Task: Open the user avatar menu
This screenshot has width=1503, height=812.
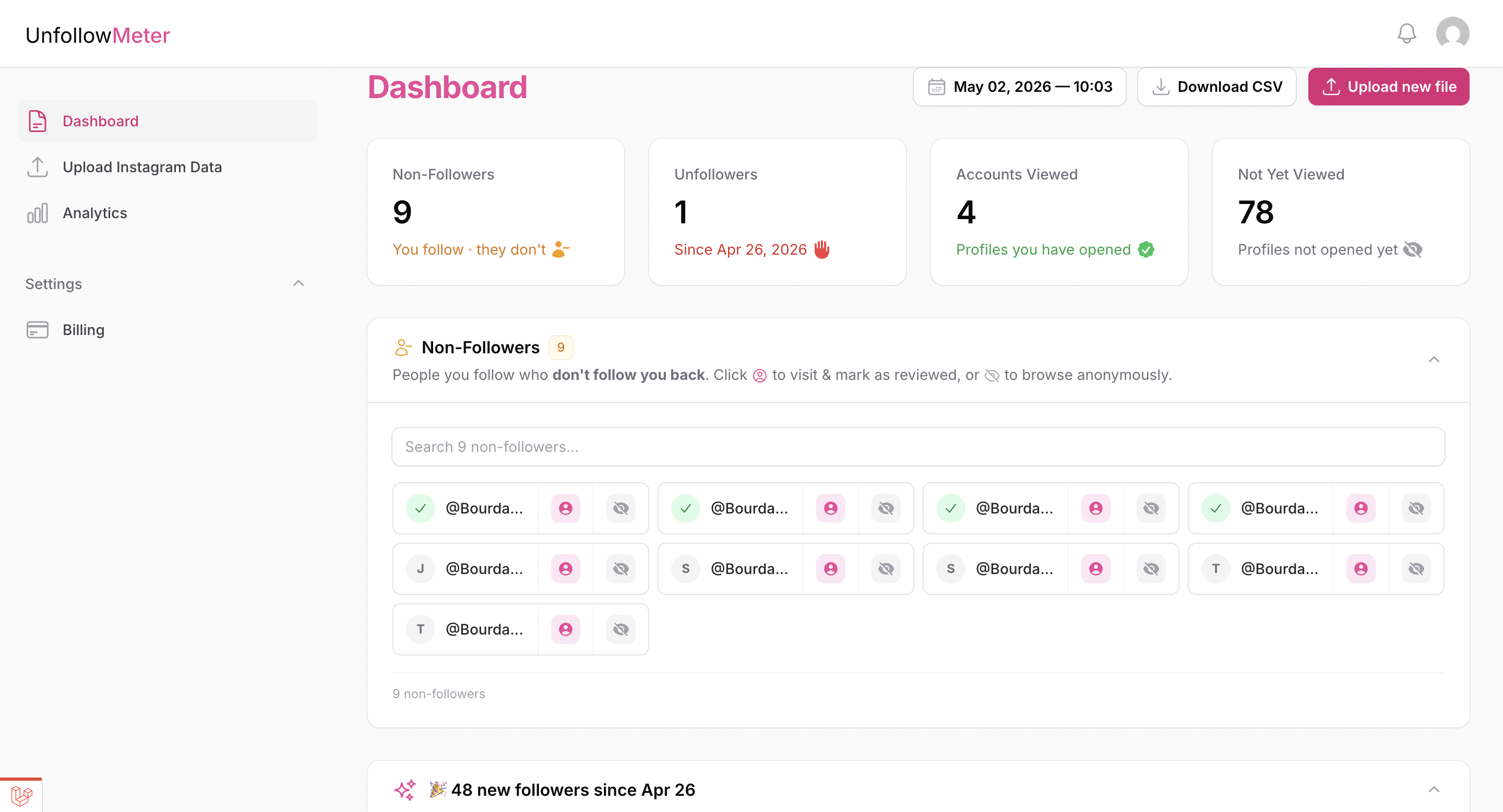Action: (x=1452, y=33)
